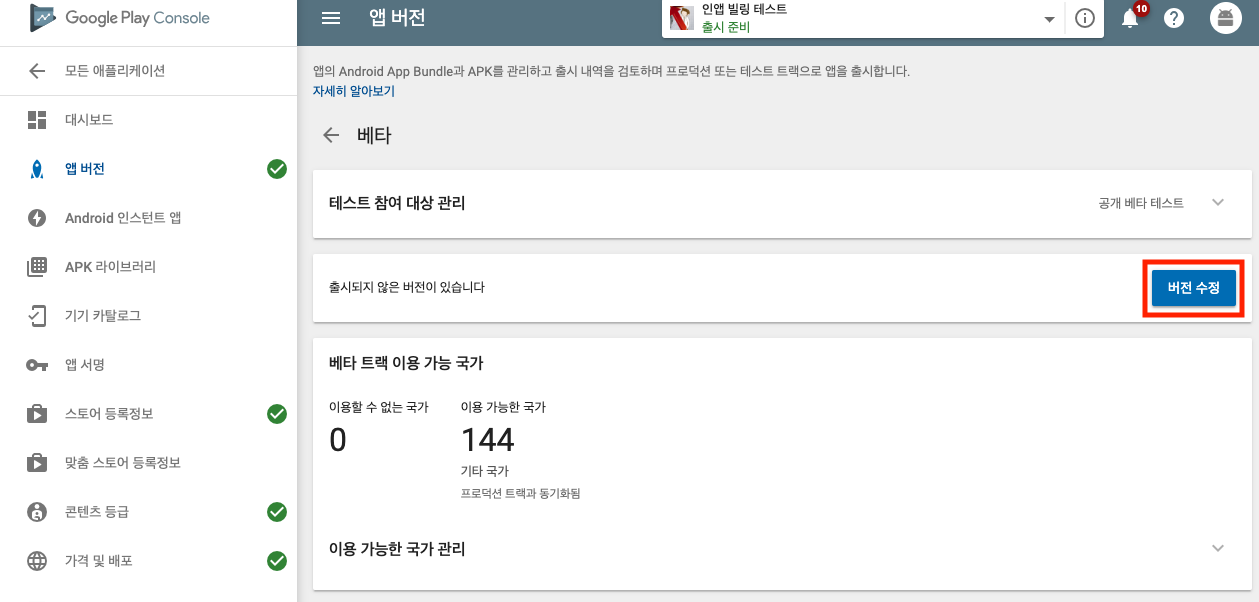This screenshot has height=602, width=1259.
Task: Click the 출시 준비 status text
Action: (726, 27)
